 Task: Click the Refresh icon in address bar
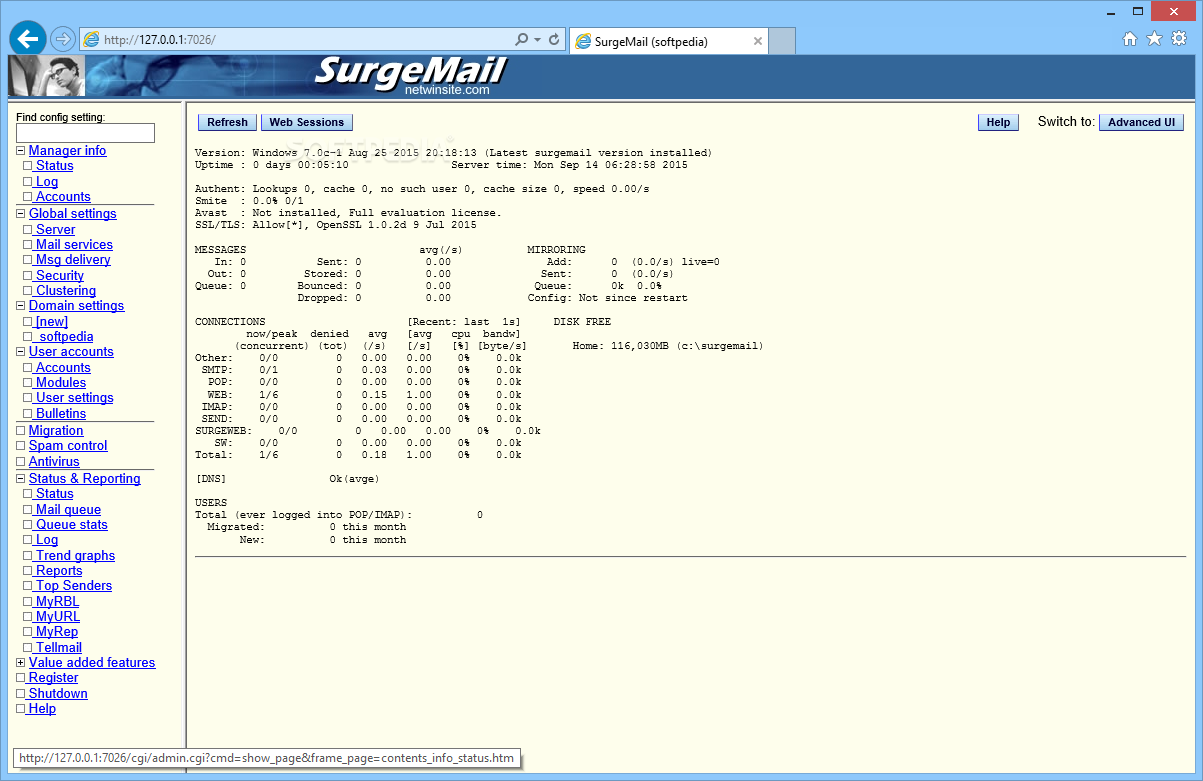tap(554, 40)
